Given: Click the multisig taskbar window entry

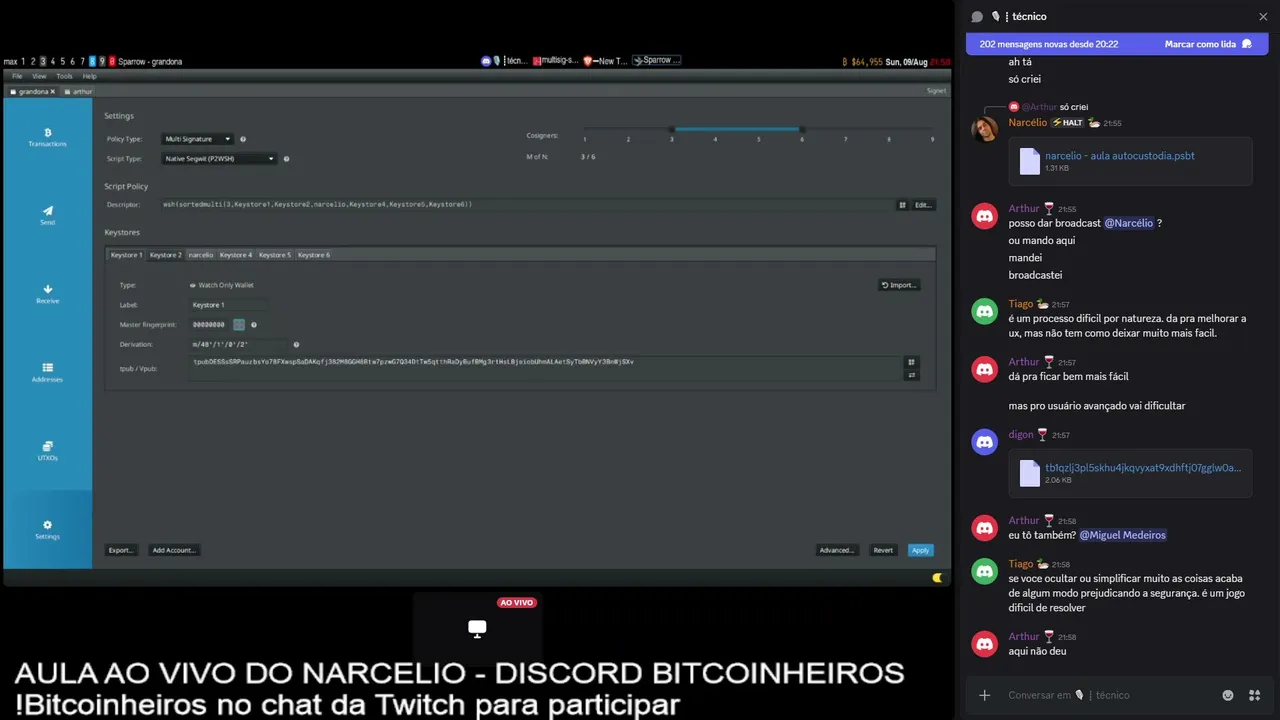Looking at the screenshot, I should point(556,61).
